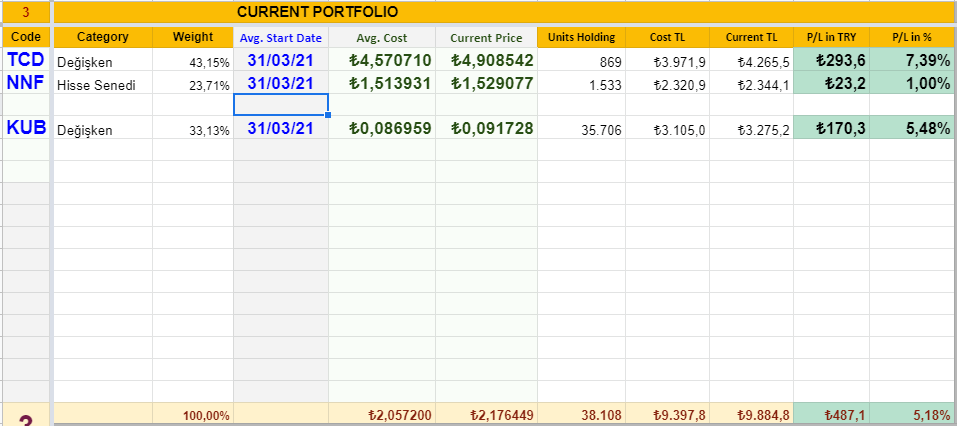This screenshot has height=426, width=957.
Task: Click the P/L in TRY header
Action: (831, 37)
